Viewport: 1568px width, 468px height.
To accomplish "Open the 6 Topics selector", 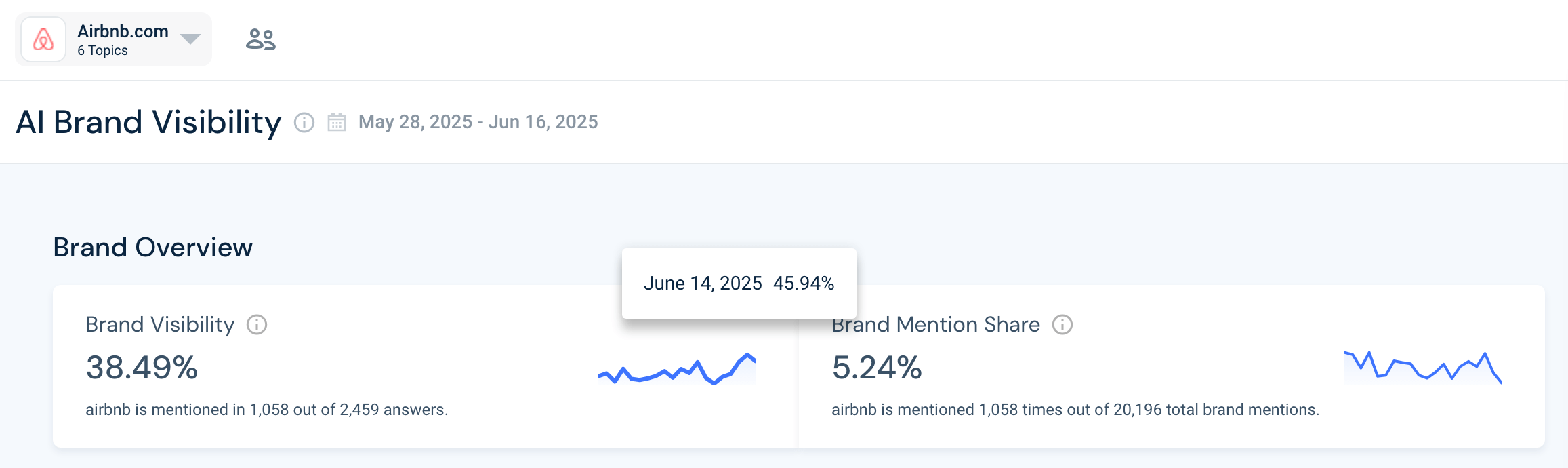I will point(103,50).
